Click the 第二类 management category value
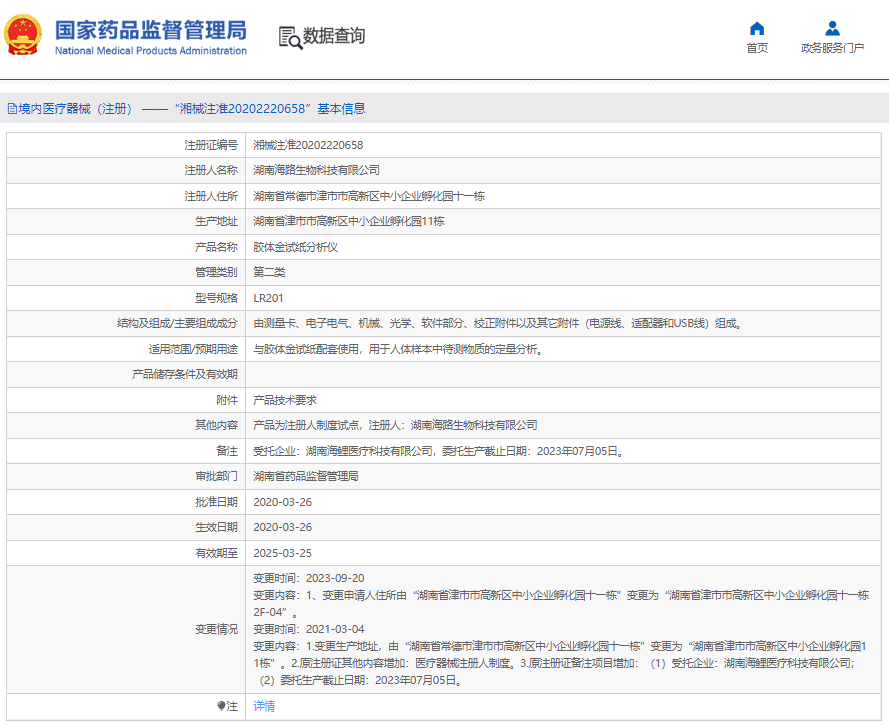 269,272
